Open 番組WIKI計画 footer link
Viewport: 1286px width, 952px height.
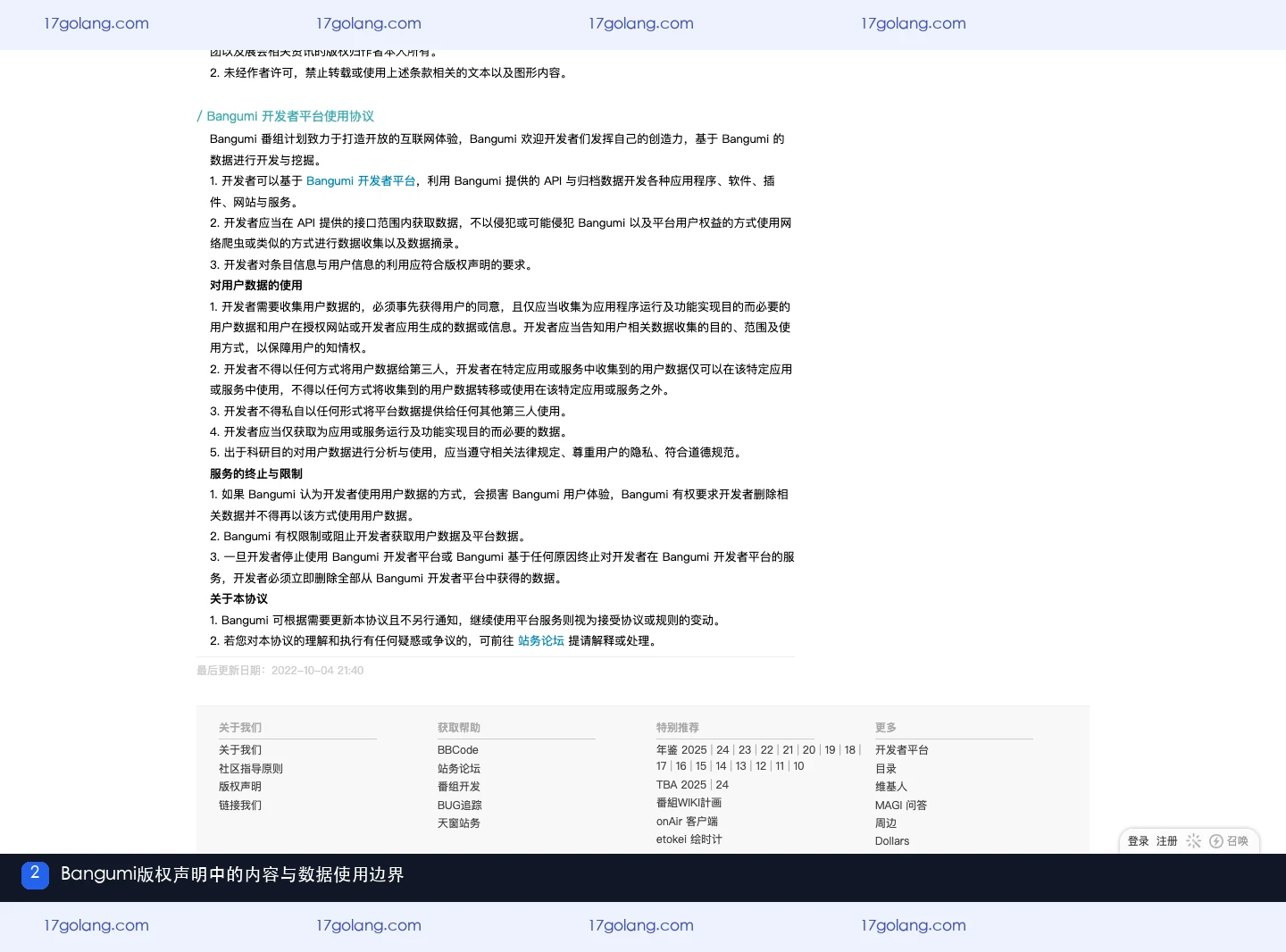[x=689, y=803]
